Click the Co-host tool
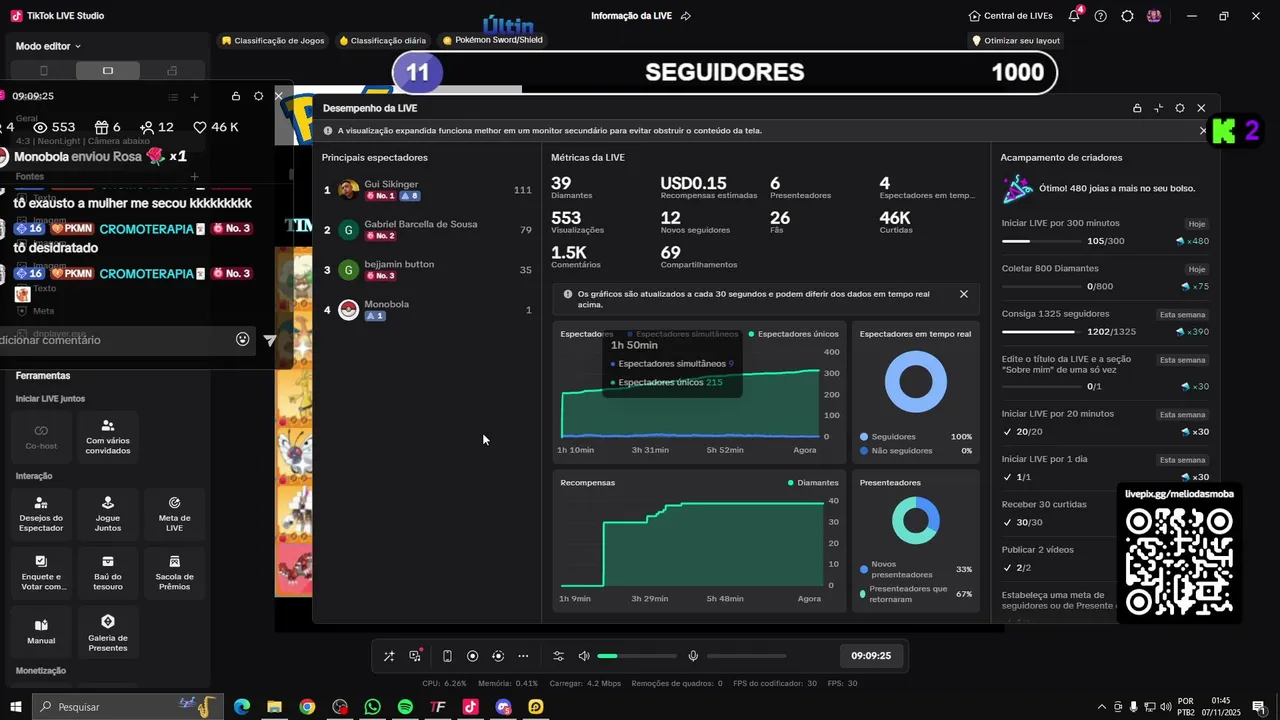 click(x=42, y=436)
